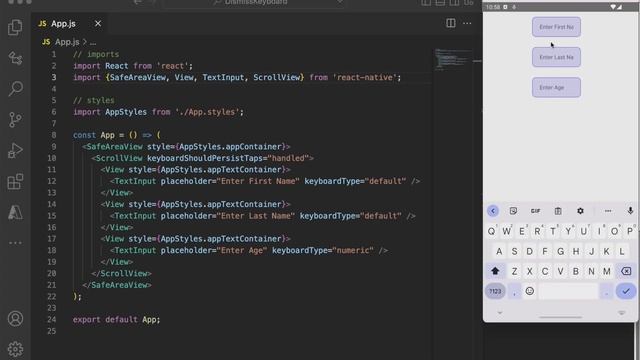The image size is (640, 360).
Task: Click the App.js breadcrumb item
Action: tap(67, 42)
